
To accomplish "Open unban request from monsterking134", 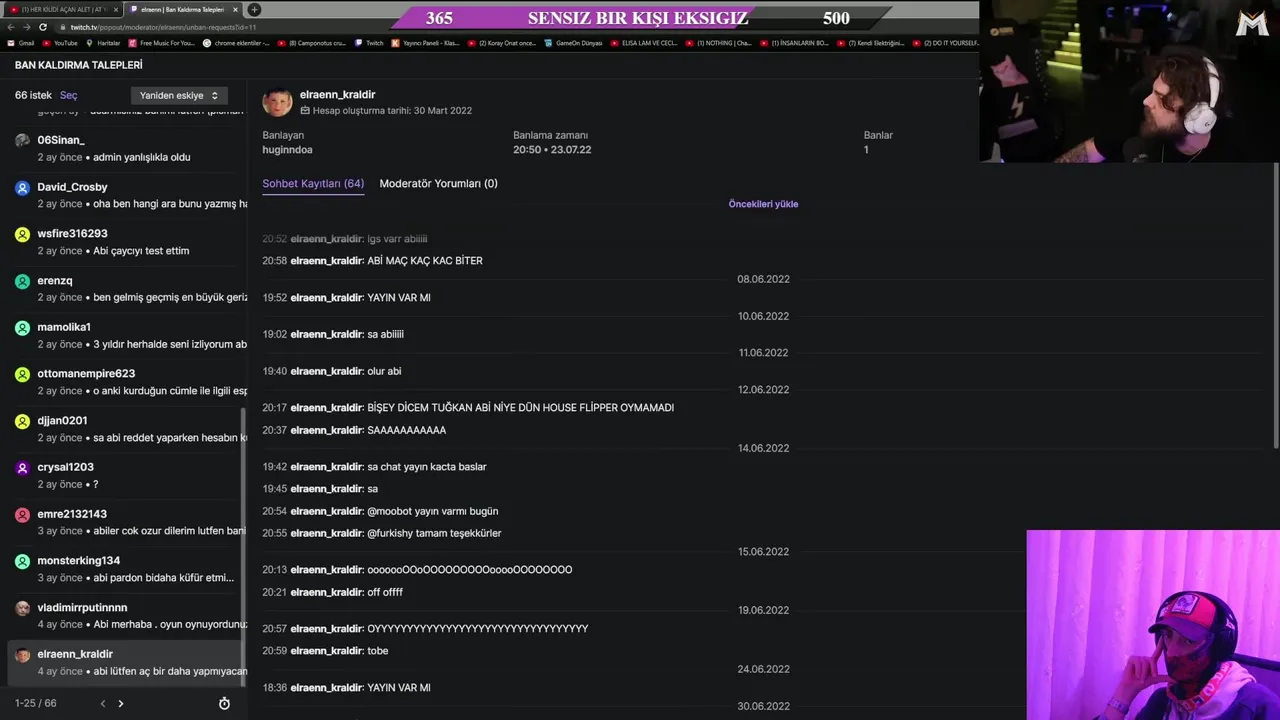I will 125,569.
